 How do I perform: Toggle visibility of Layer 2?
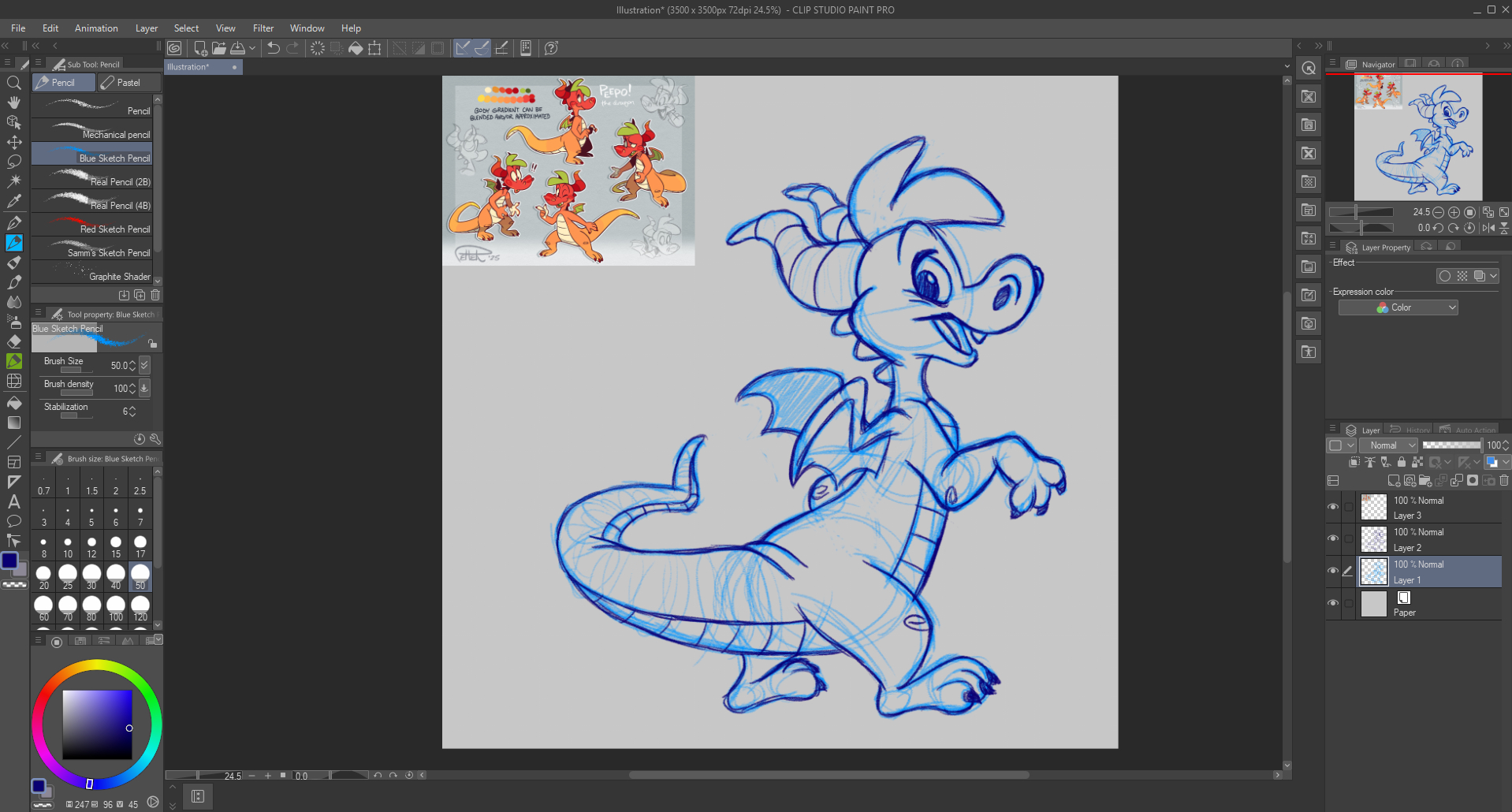1333,538
